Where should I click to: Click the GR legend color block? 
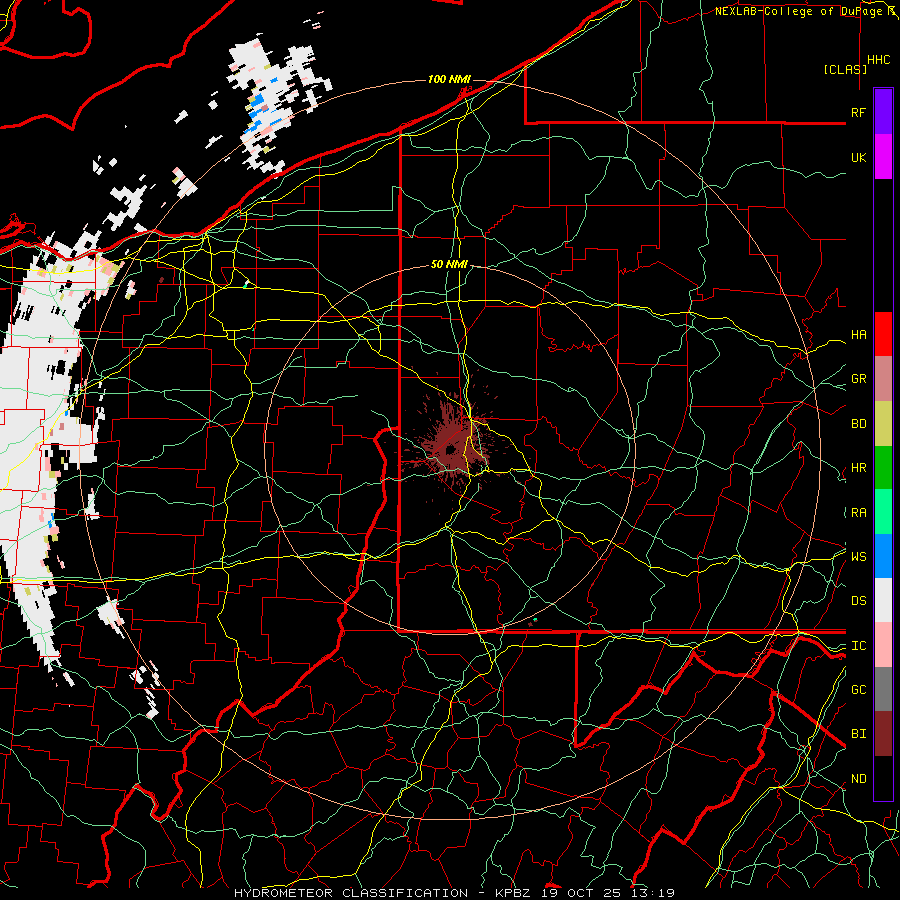883,378
